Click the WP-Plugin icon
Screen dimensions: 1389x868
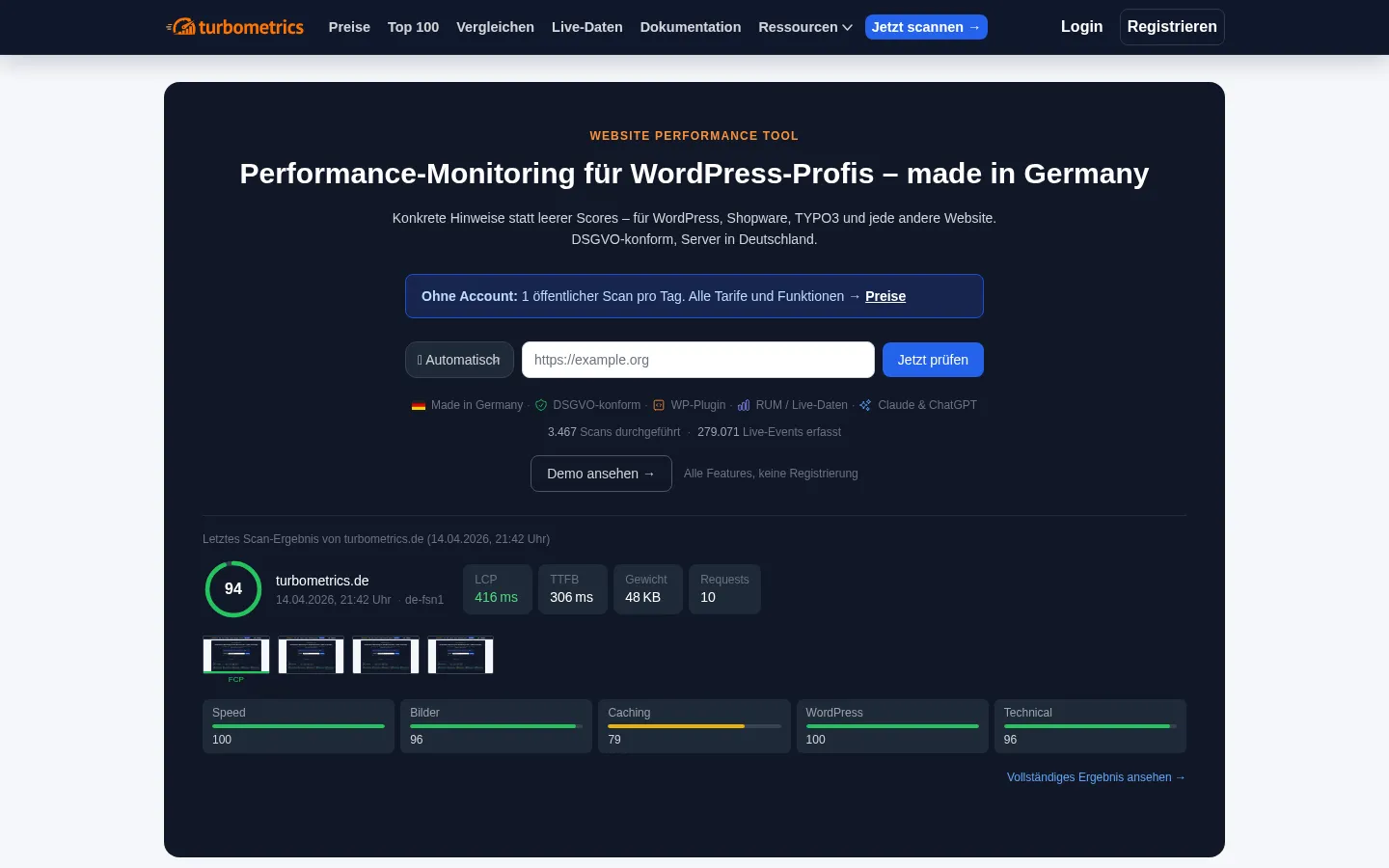click(x=659, y=405)
